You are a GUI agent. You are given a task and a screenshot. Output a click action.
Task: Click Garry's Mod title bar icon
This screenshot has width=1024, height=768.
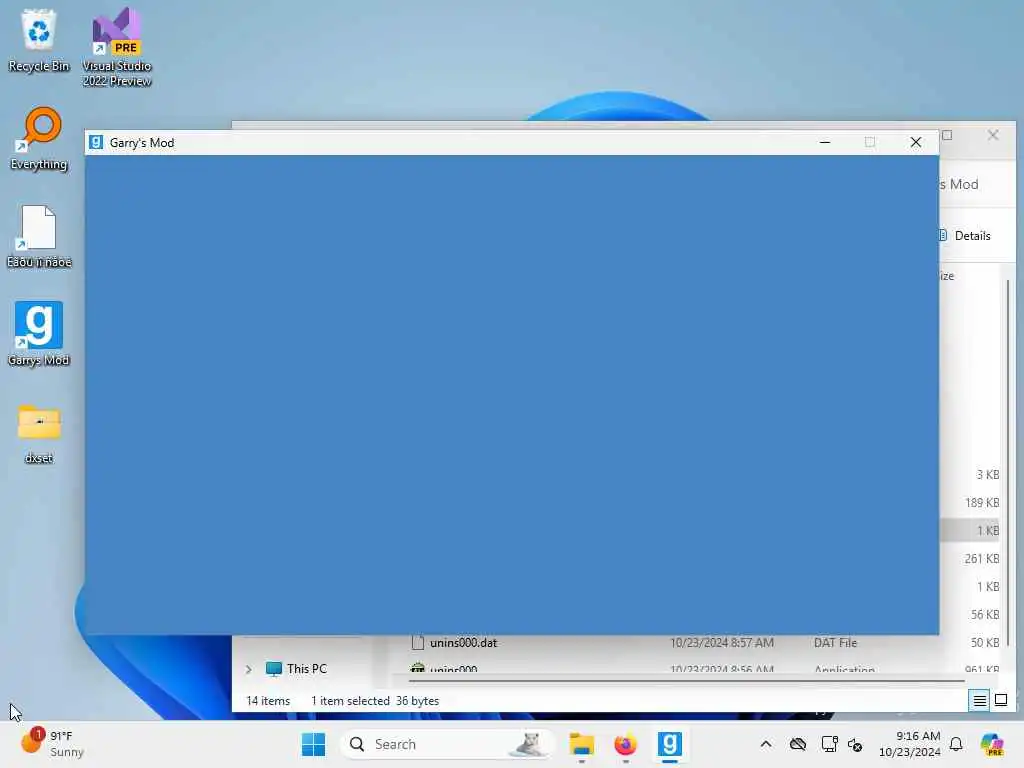coord(96,142)
